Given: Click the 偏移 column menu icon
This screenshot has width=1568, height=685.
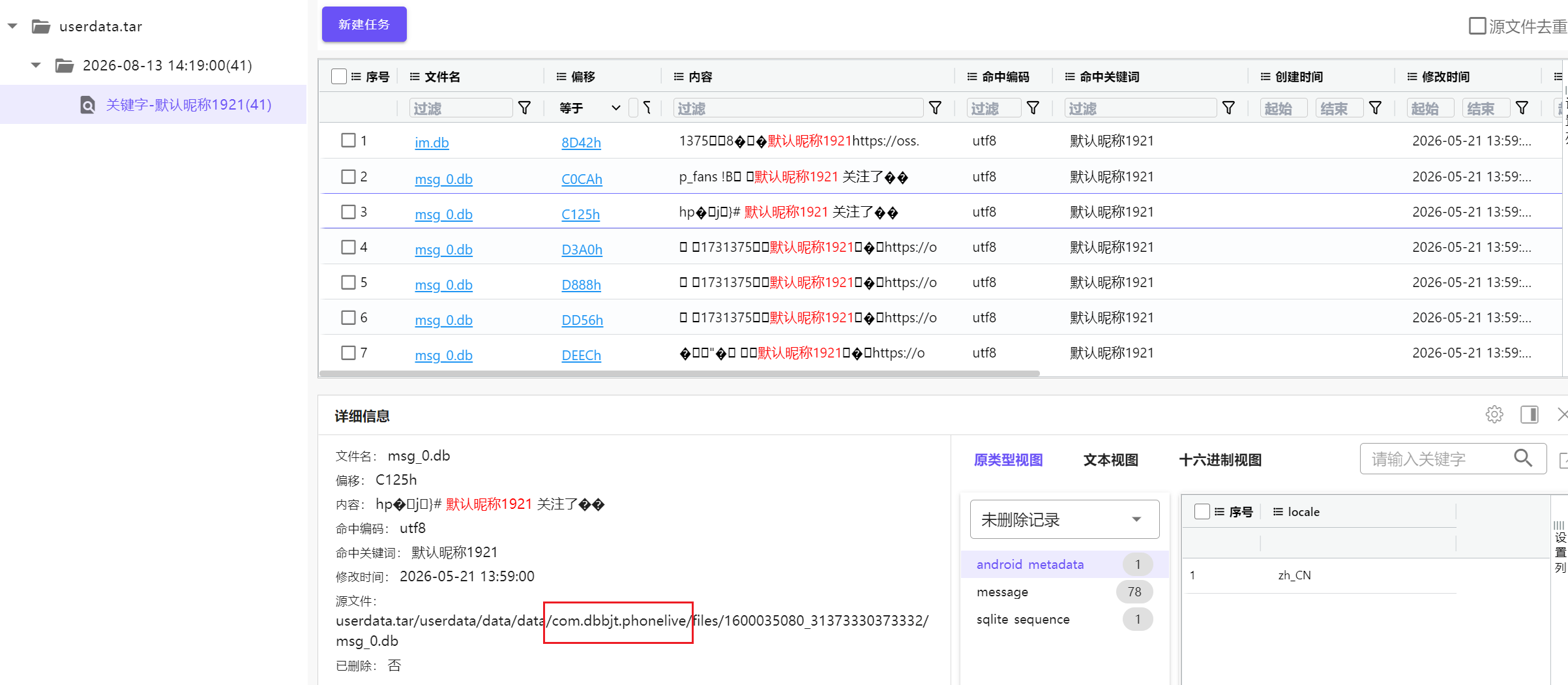Looking at the screenshot, I should [x=561, y=76].
